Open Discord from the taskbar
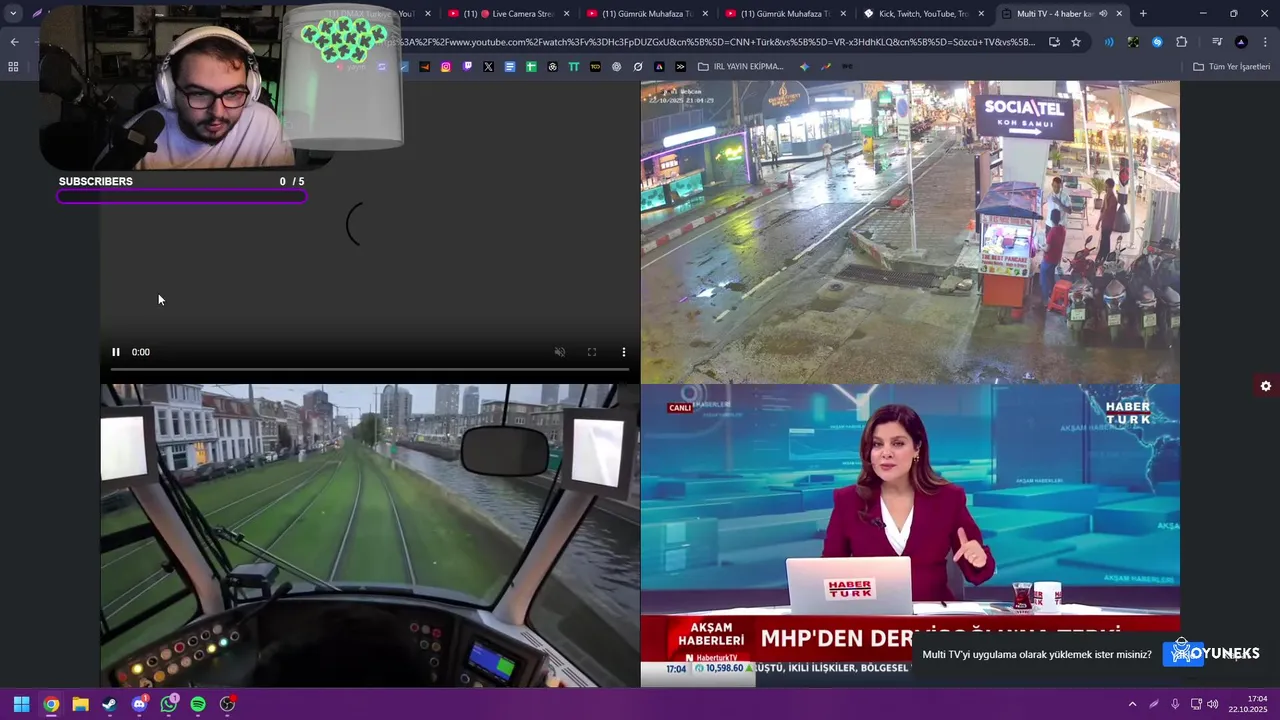 tap(139, 704)
